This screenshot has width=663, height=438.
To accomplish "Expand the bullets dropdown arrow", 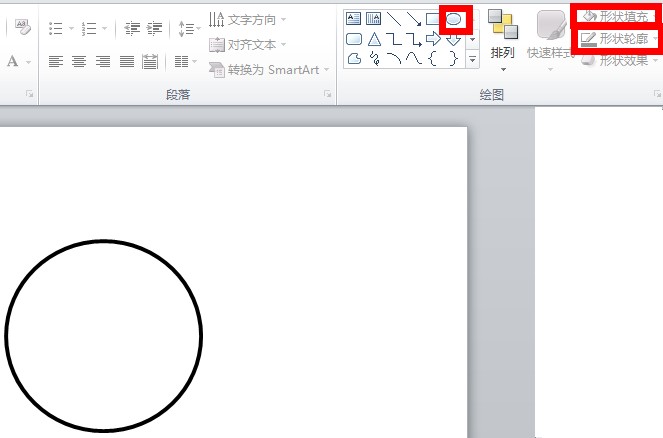I will point(71,28).
